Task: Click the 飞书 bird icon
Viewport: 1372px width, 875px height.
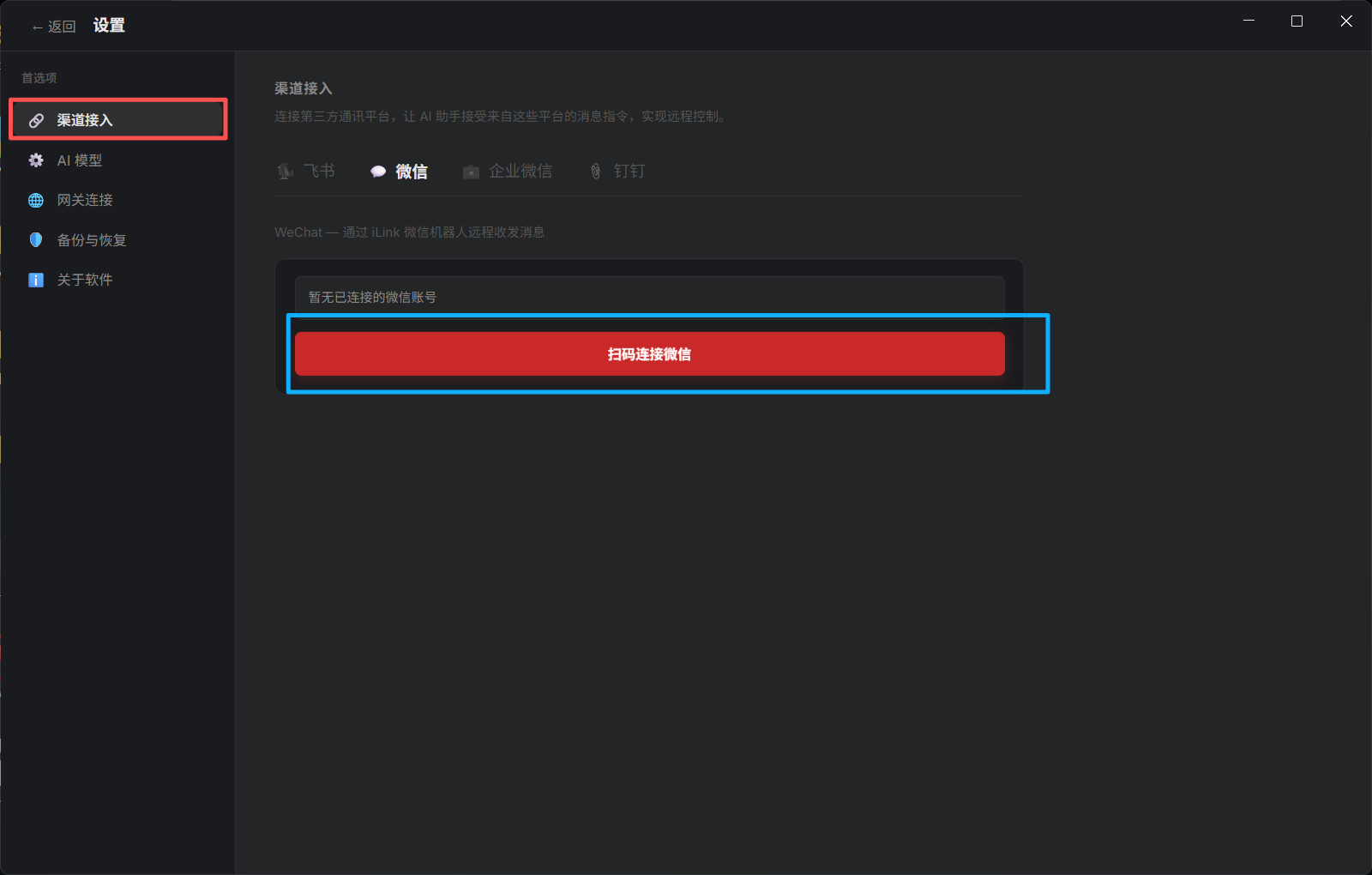Action: [x=286, y=172]
